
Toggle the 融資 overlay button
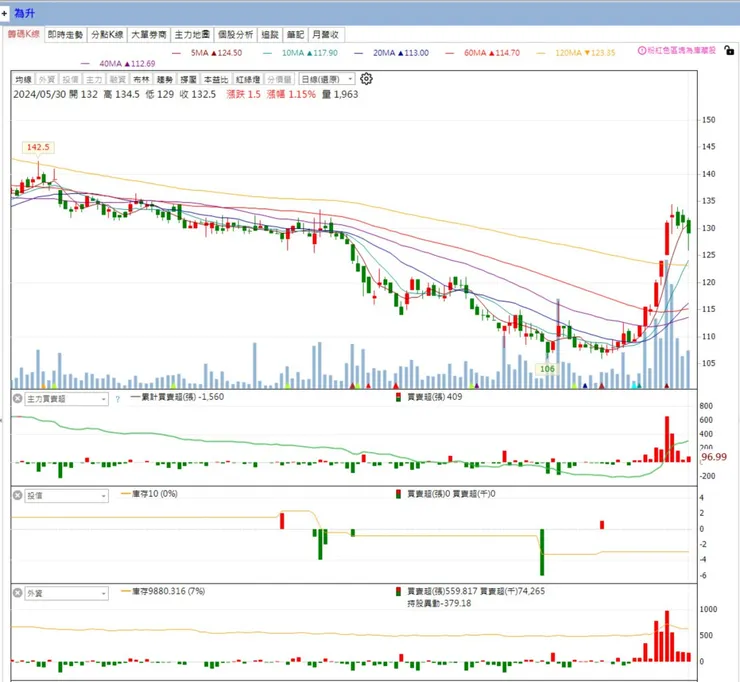118,79
